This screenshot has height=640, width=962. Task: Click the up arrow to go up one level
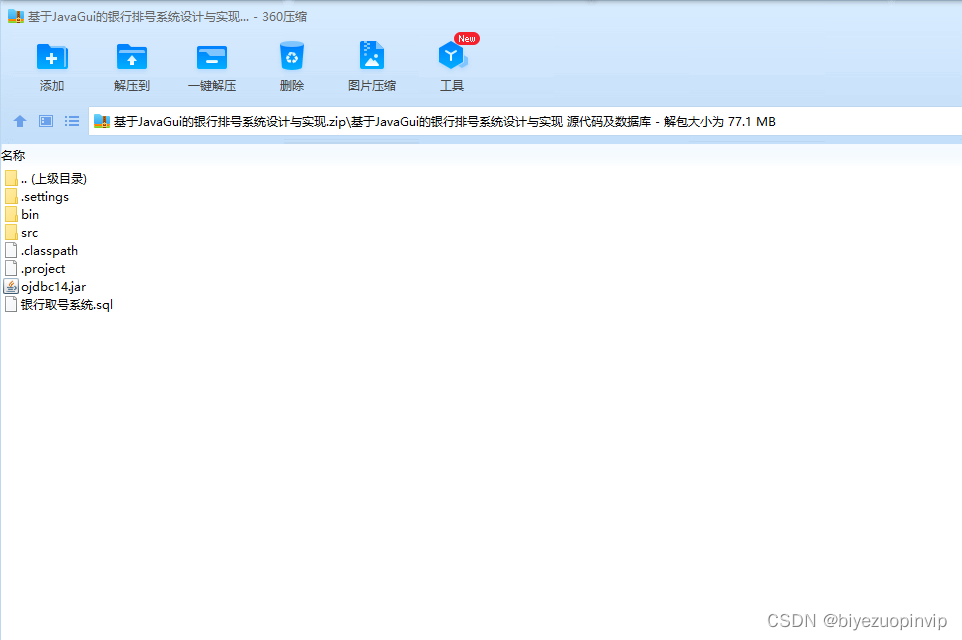click(20, 121)
